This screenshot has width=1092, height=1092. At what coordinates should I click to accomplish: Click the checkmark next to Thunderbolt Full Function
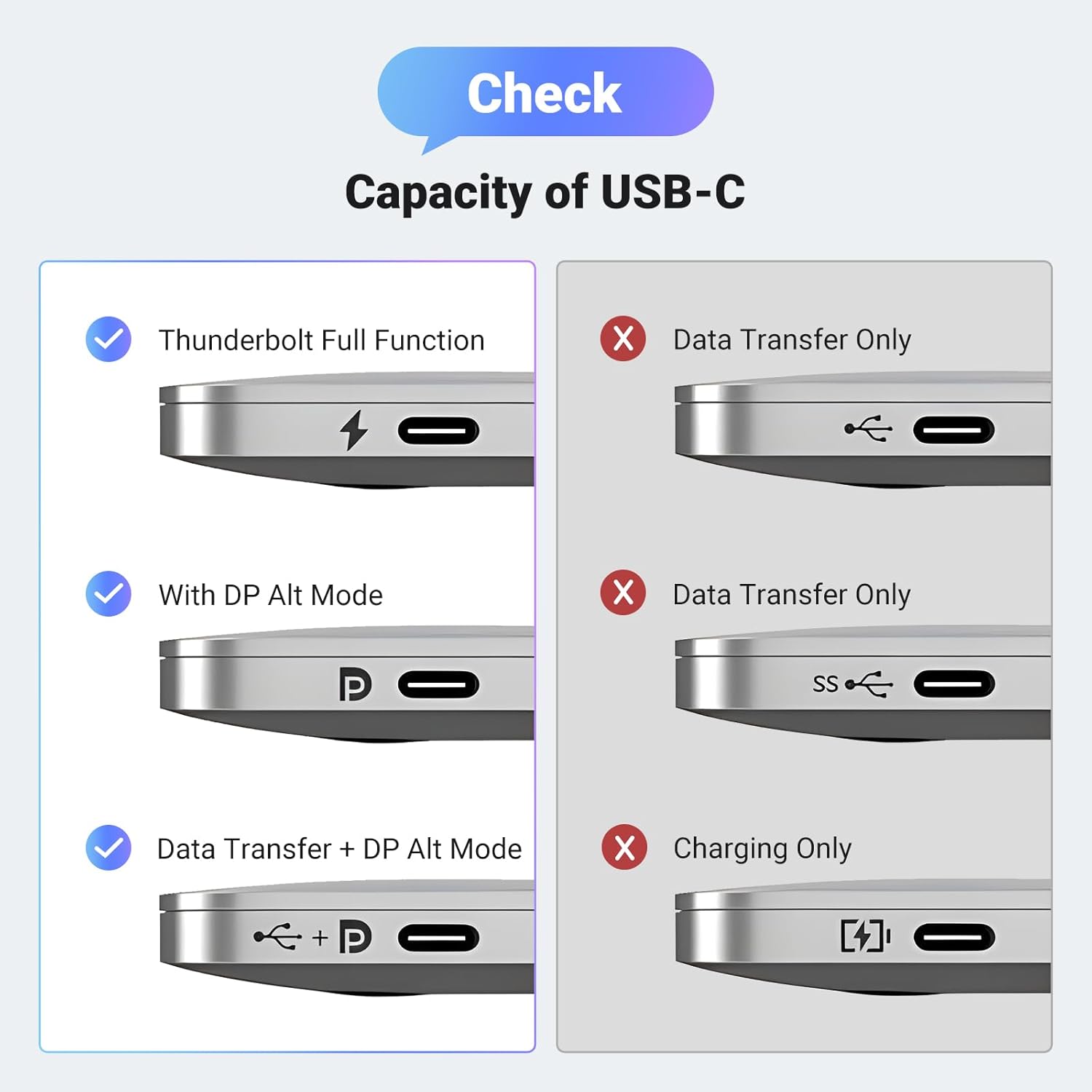click(108, 339)
